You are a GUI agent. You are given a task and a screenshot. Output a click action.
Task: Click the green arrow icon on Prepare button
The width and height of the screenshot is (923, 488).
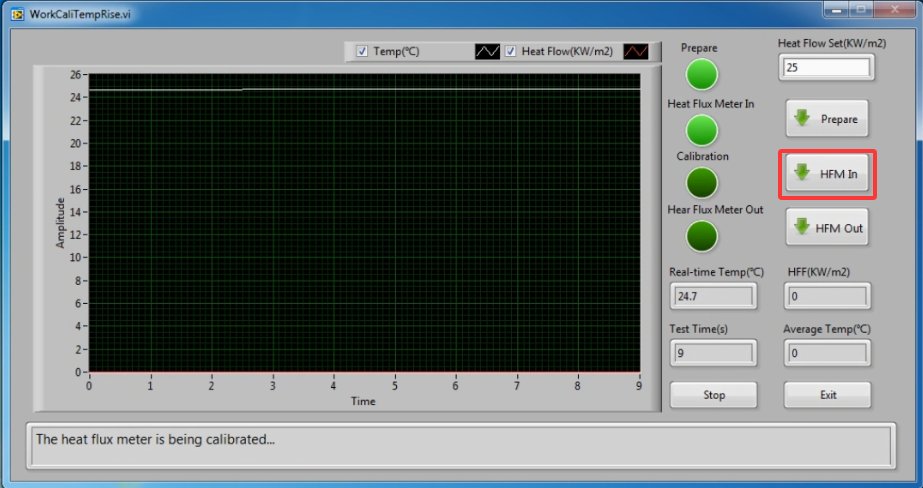pyautogui.click(x=802, y=117)
